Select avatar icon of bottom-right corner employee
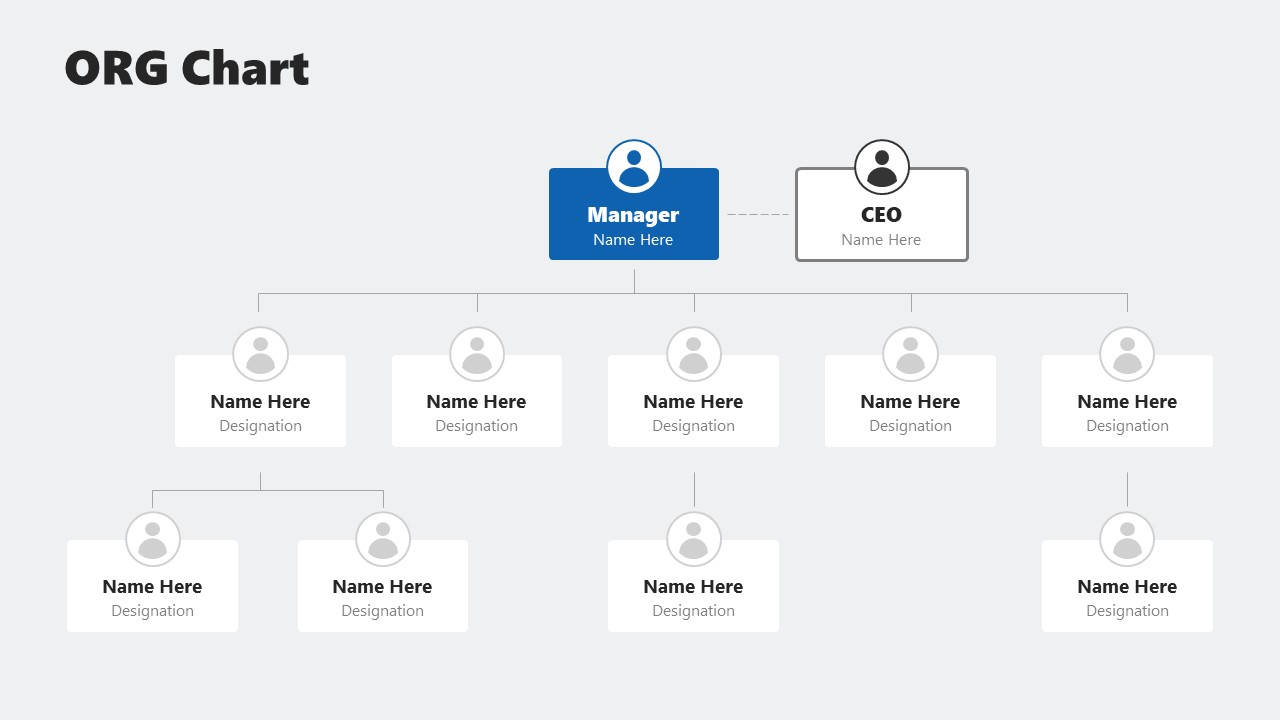This screenshot has height=720, width=1280. 1127,539
